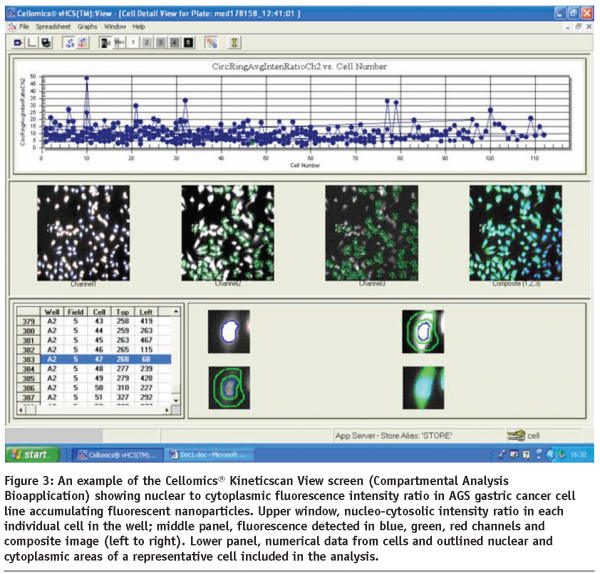Select table row 379
The width and height of the screenshot is (600, 574).
click(94, 321)
